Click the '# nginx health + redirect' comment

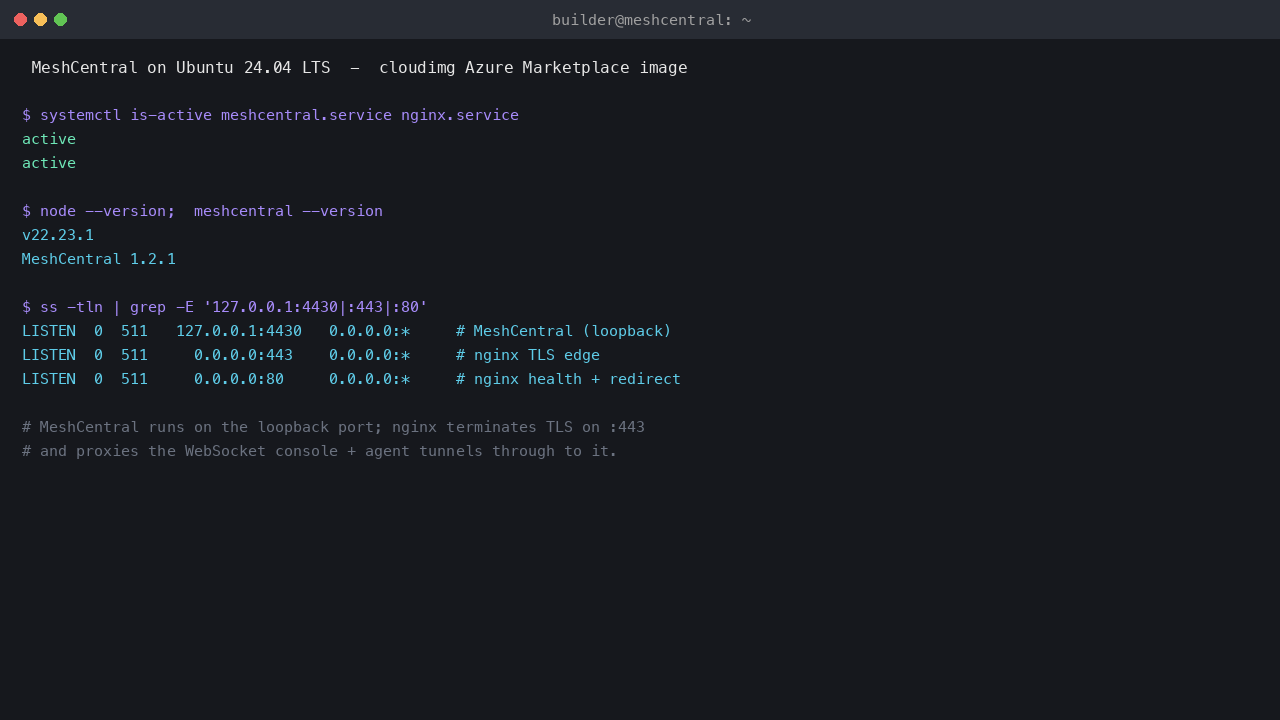(x=568, y=379)
